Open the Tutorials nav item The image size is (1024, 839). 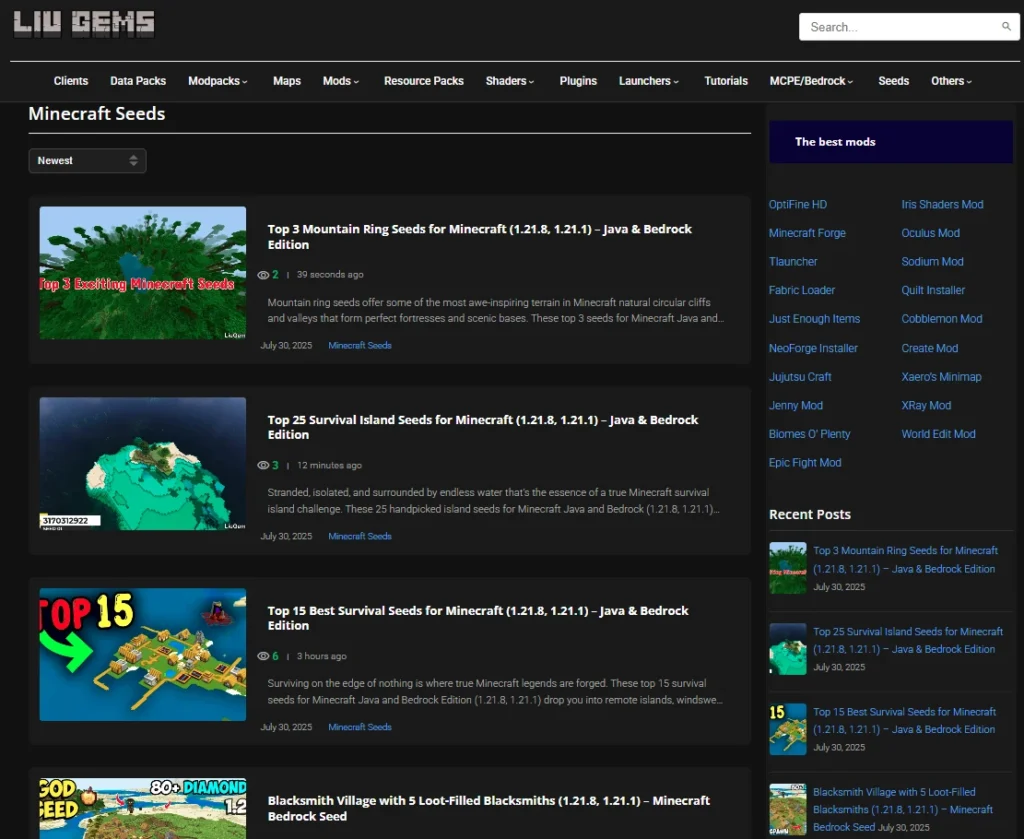click(x=726, y=81)
